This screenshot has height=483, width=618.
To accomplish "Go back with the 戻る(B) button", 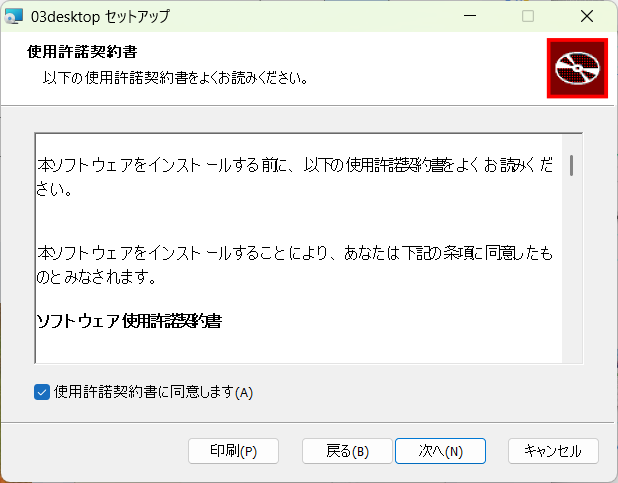I will (x=347, y=451).
